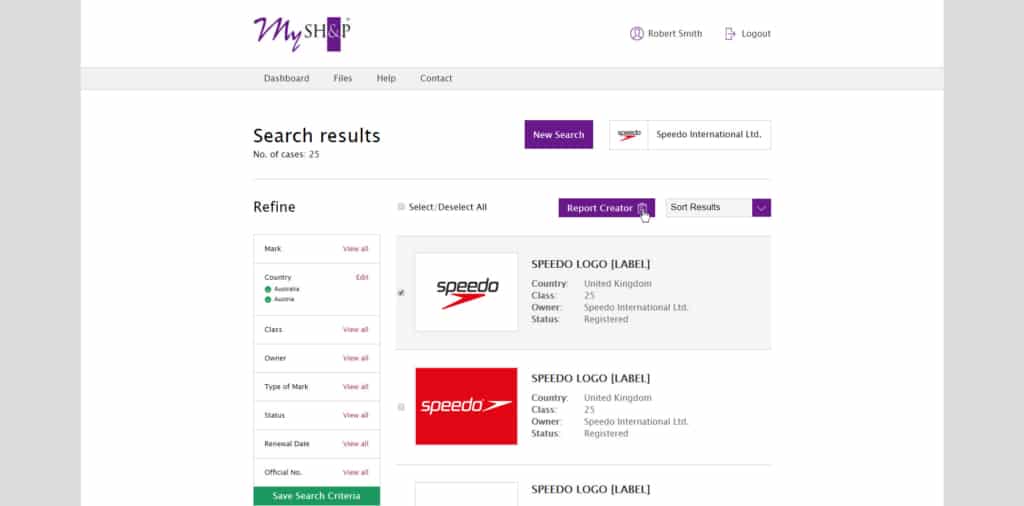Click the MySH&P logo
This screenshot has height=506, width=1024.
pos(302,34)
